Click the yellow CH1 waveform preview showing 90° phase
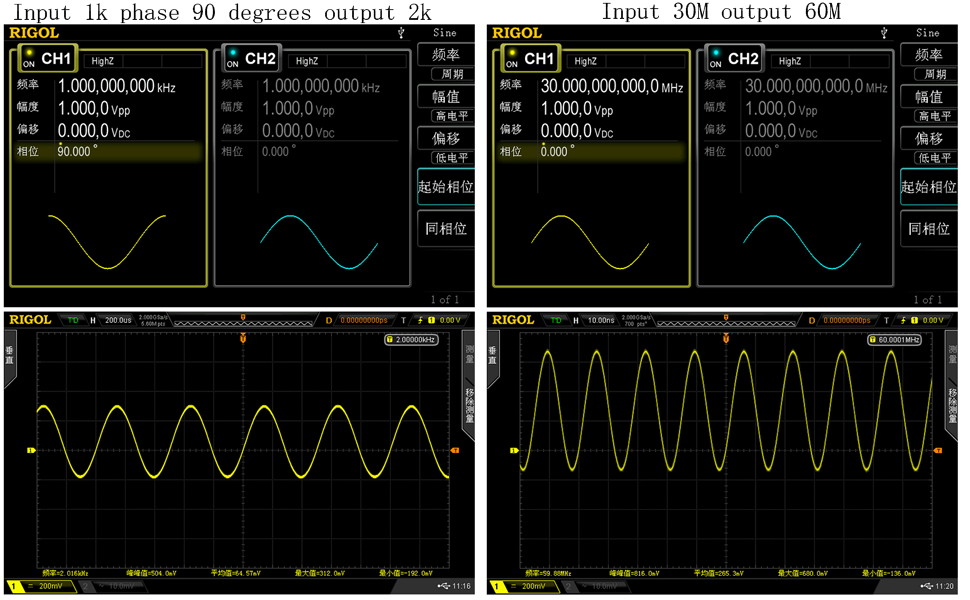Image resolution: width=970 pixels, height=600 pixels. [107, 241]
